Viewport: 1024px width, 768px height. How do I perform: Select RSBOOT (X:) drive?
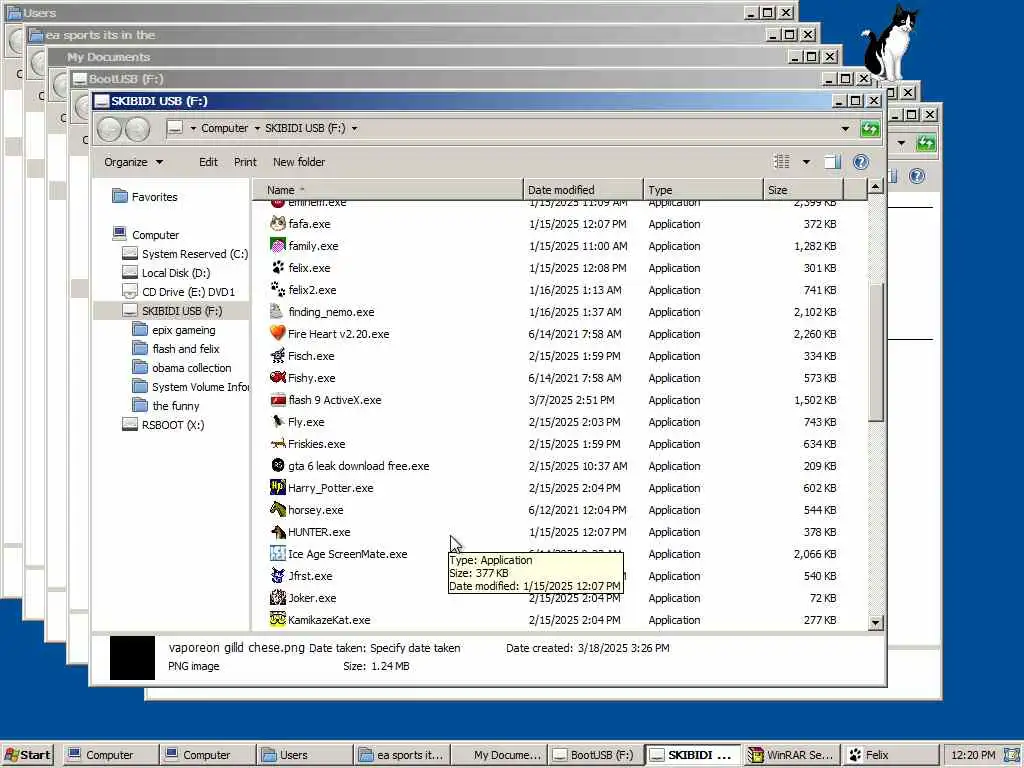click(163, 424)
